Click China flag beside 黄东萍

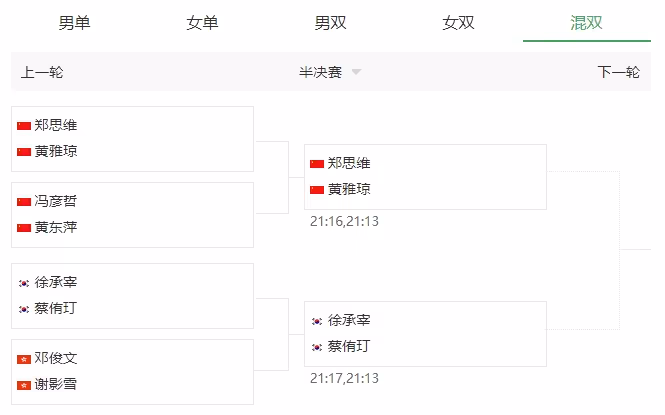pyautogui.click(x=24, y=228)
